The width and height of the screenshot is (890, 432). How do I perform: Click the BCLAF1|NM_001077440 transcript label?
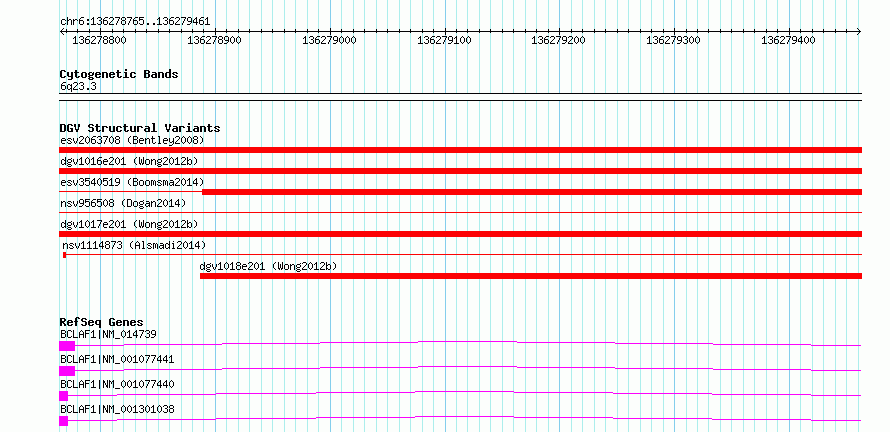point(117,384)
